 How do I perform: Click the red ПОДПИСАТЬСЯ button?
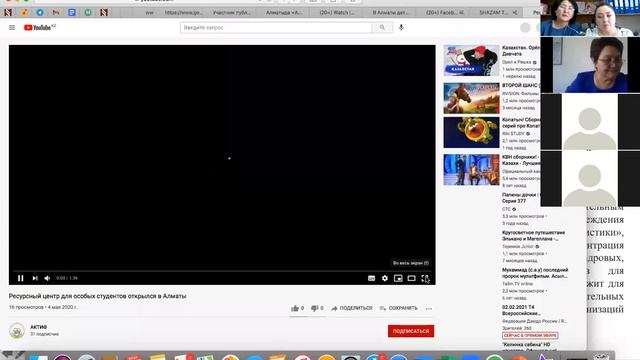[x=411, y=331]
